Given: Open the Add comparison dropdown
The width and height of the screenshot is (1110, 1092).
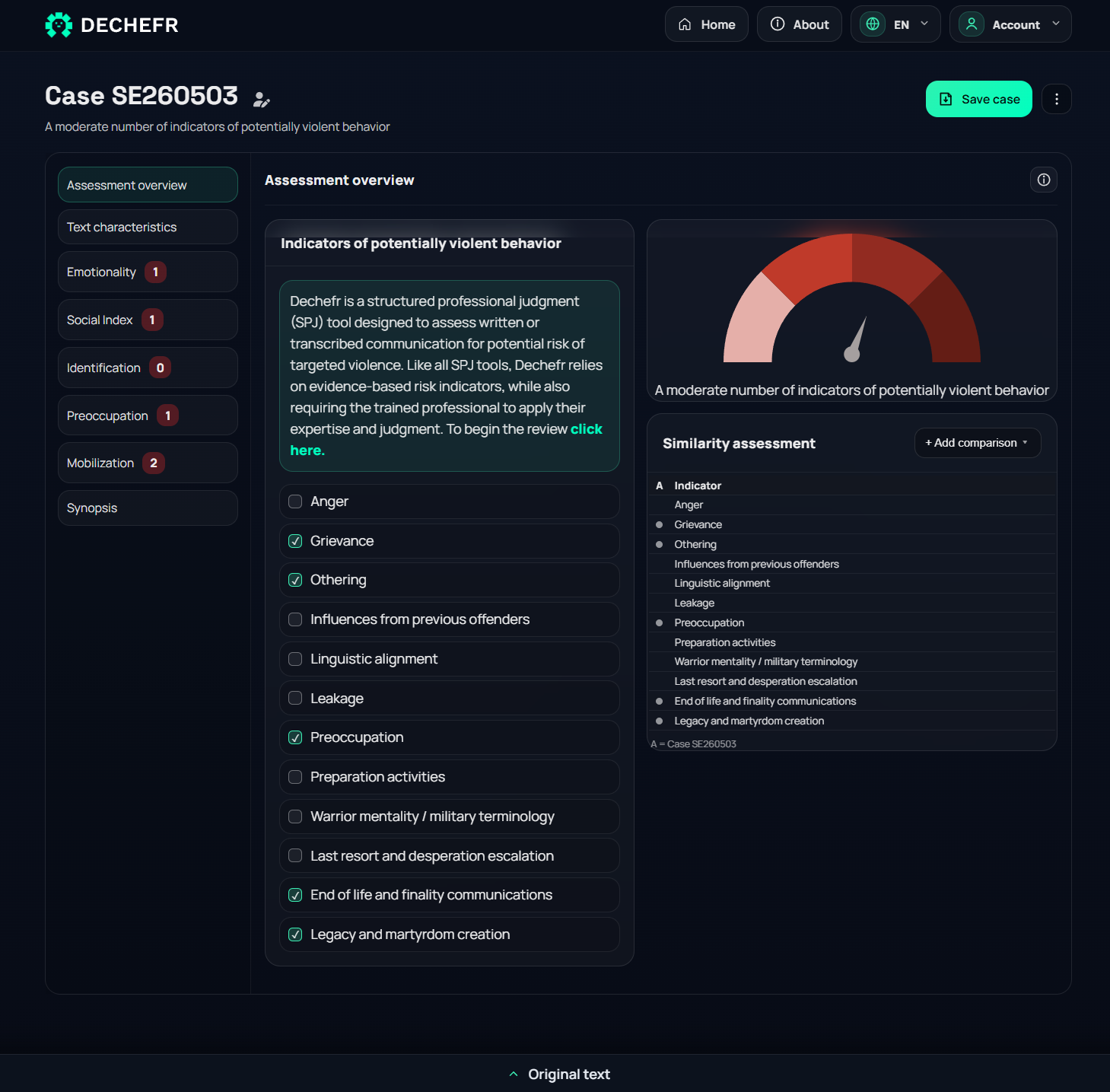Looking at the screenshot, I should pos(977,443).
